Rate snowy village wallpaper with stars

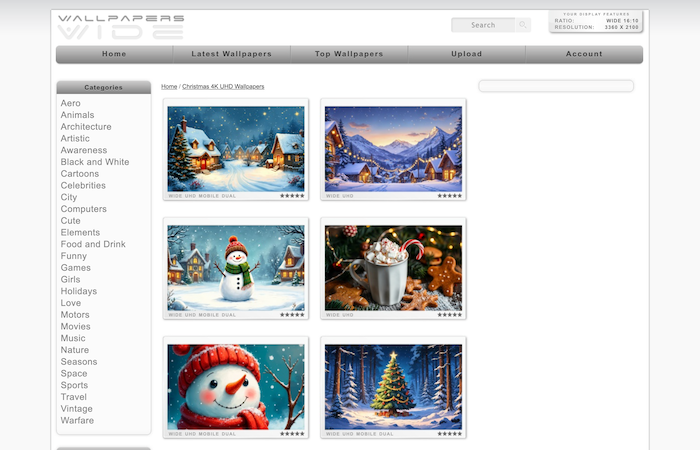(292, 196)
